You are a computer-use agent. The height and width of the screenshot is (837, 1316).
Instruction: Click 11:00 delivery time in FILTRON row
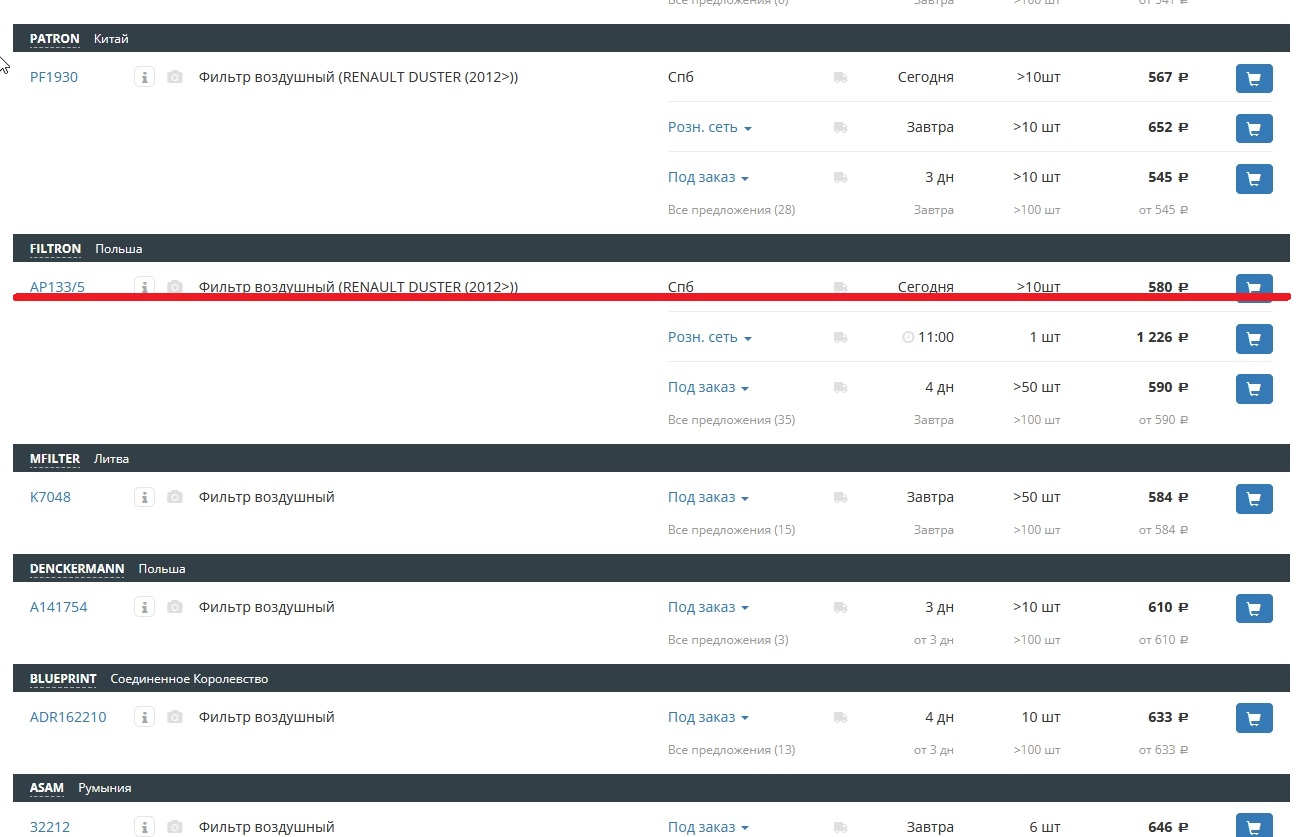[935, 337]
